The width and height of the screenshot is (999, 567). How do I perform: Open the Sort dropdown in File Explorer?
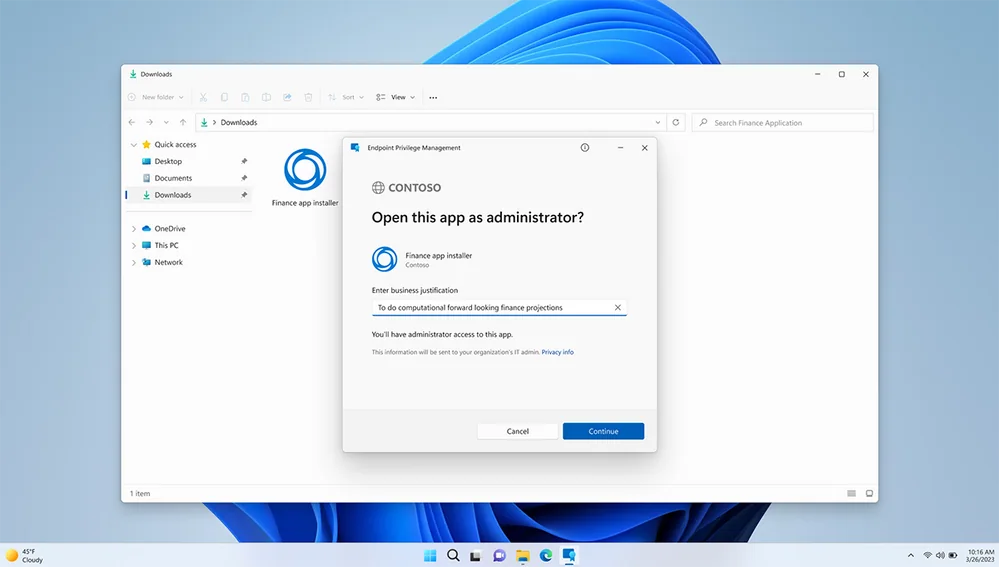[x=346, y=97]
